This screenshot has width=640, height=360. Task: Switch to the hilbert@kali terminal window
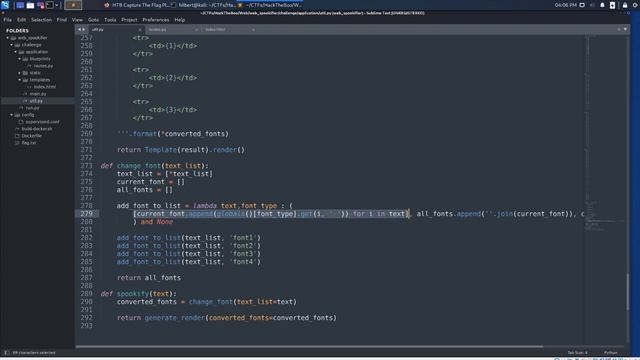[x=203, y=5]
